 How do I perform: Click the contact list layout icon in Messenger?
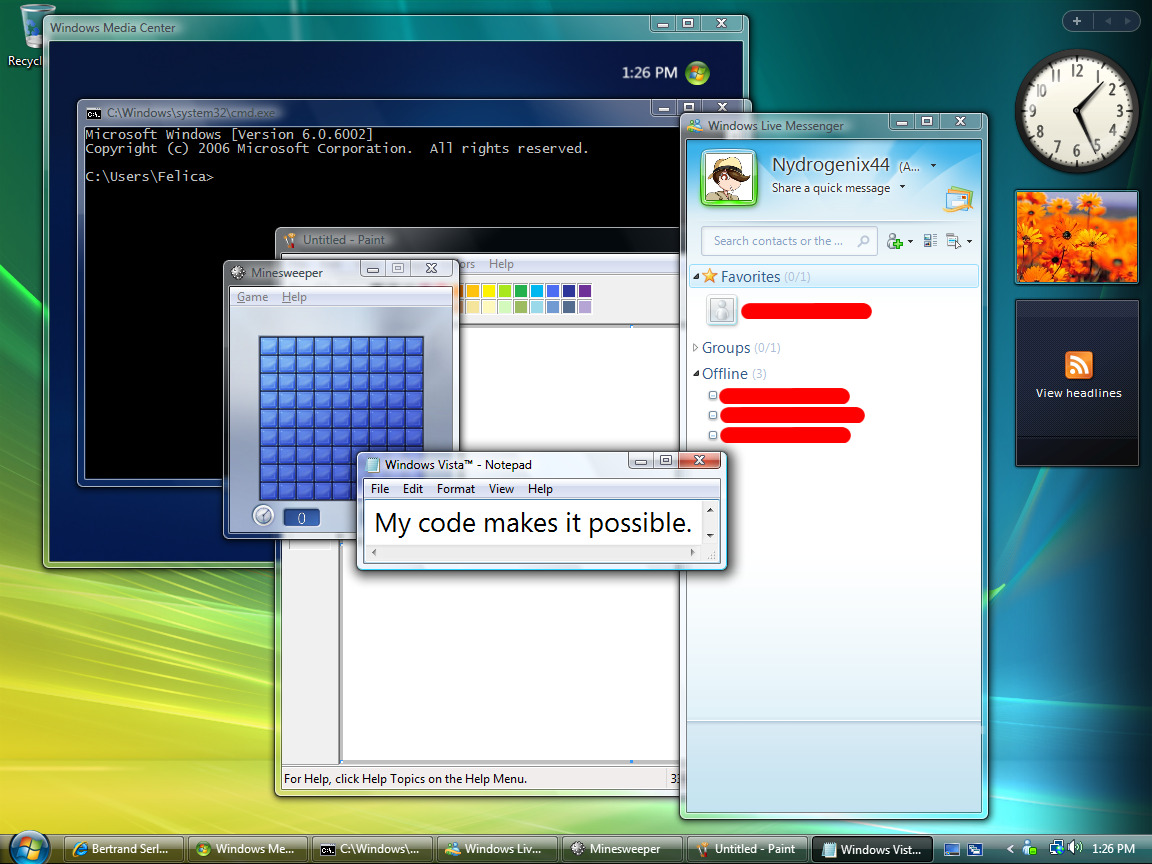point(930,241)
